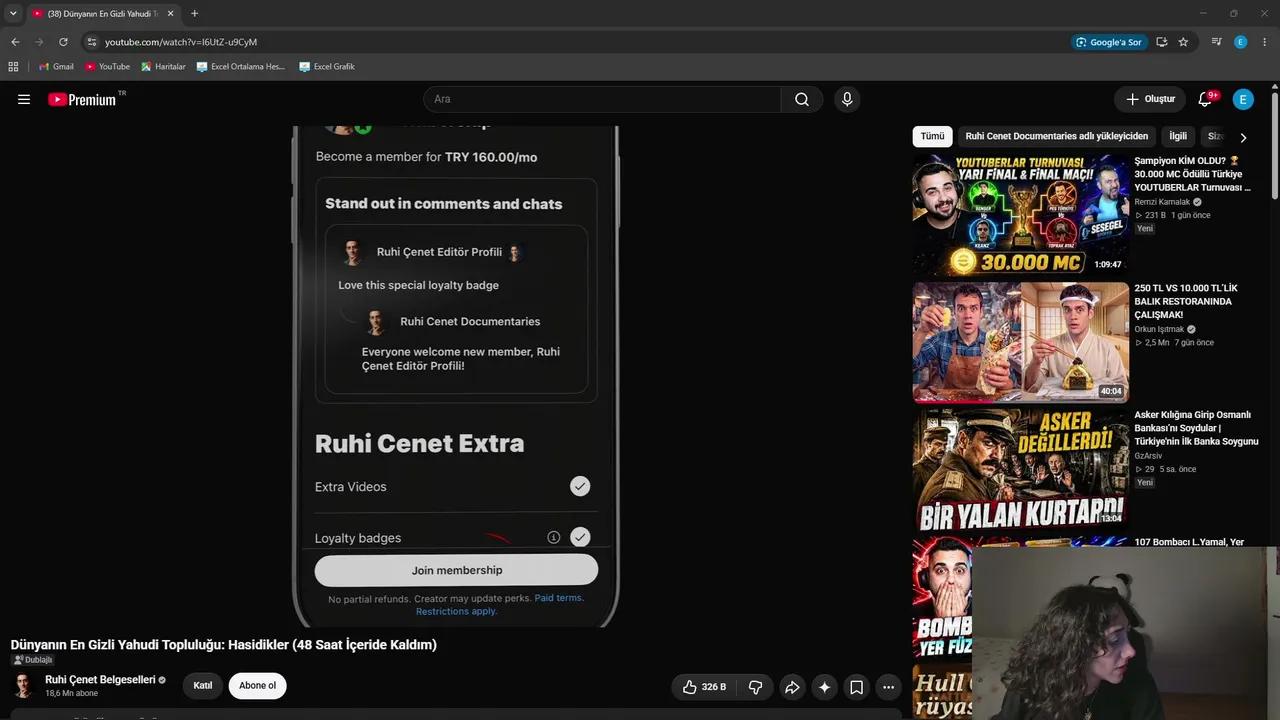The height and width of the screenshot is (720, 1280).
Task: Click the YouTube search magnifier button
Action: point(802,99)
